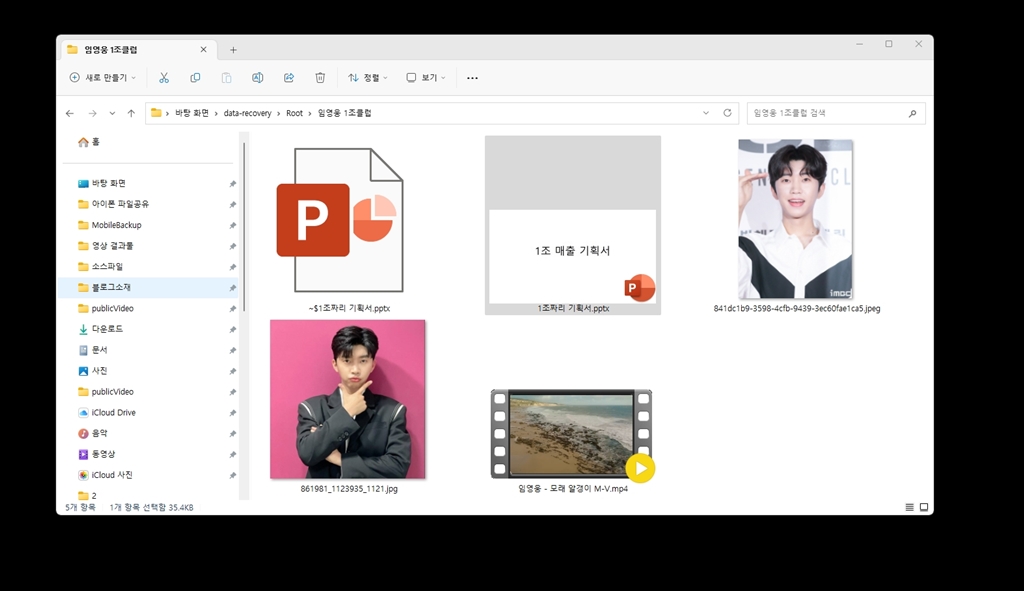This screenshot has height=591, width=1024.
Task: Open 영상 결과물 folder in sidebar
Action: (105, 246)
